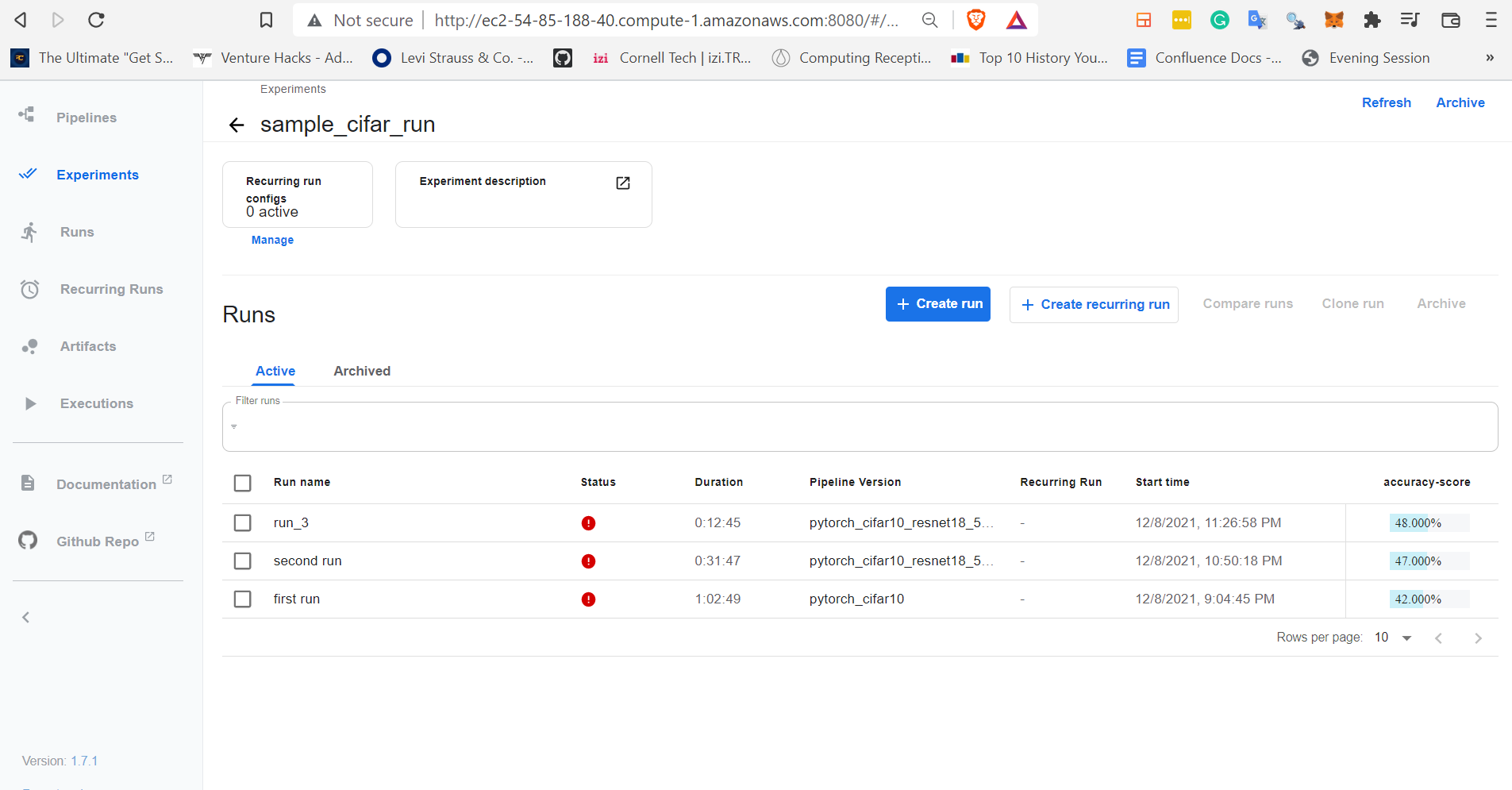Open the Rows per page dropdown

1392,637
